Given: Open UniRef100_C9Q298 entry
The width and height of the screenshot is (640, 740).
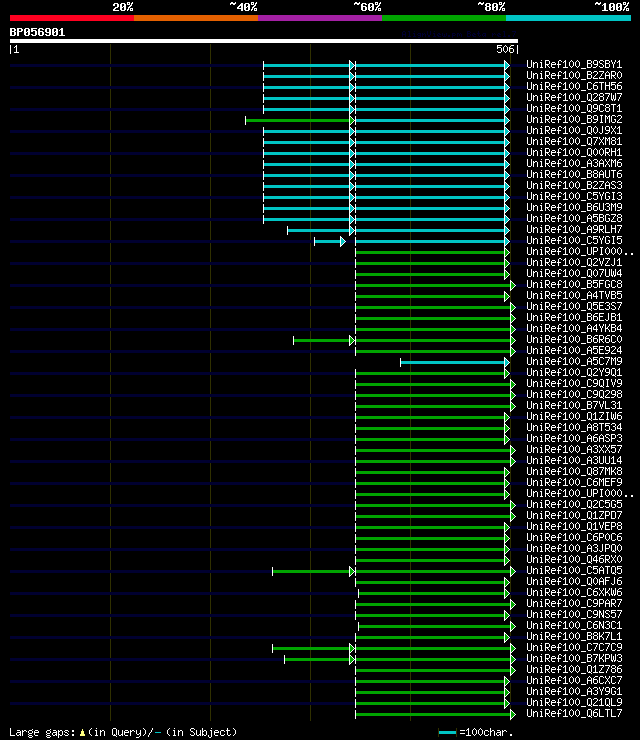Looking at the screenshot, I should 574,395.
